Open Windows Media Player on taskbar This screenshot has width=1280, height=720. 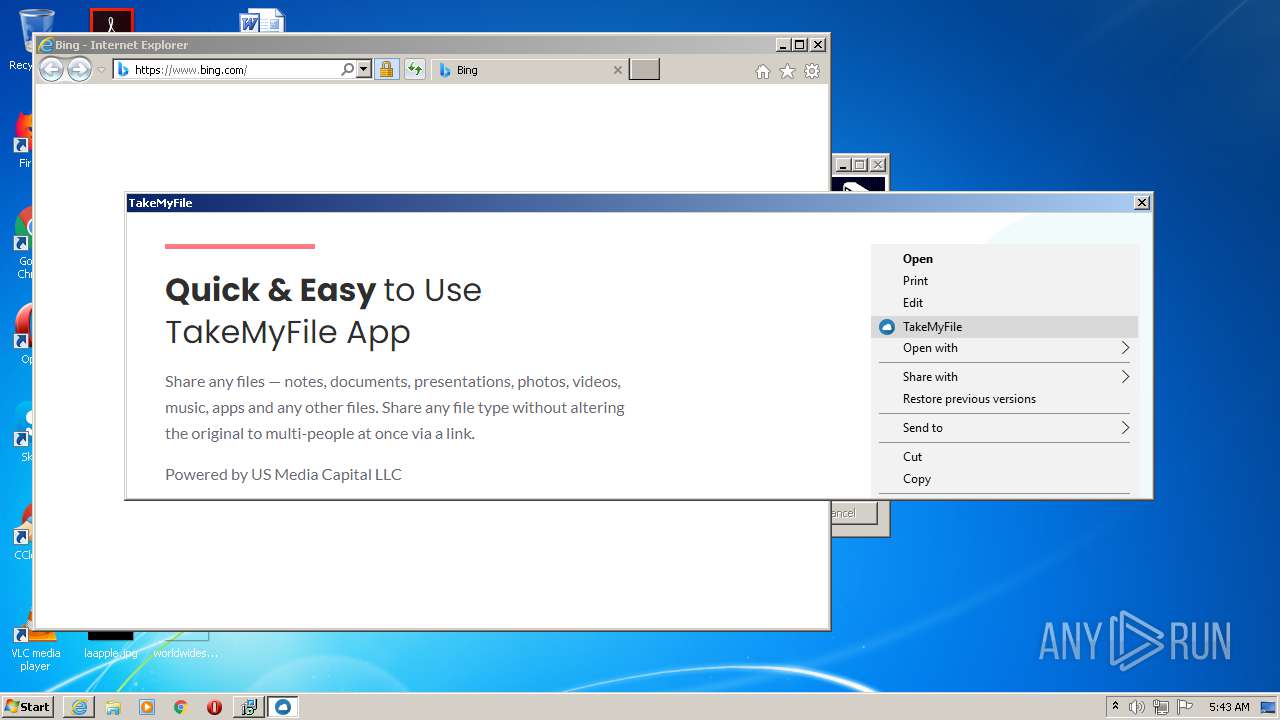click(147, 707)
